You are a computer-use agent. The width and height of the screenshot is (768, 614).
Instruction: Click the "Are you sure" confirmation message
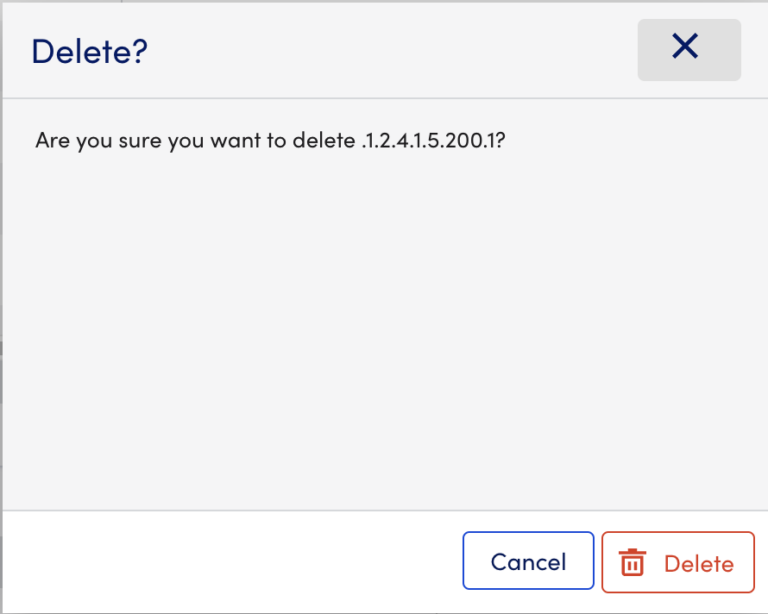pos(269,141)
